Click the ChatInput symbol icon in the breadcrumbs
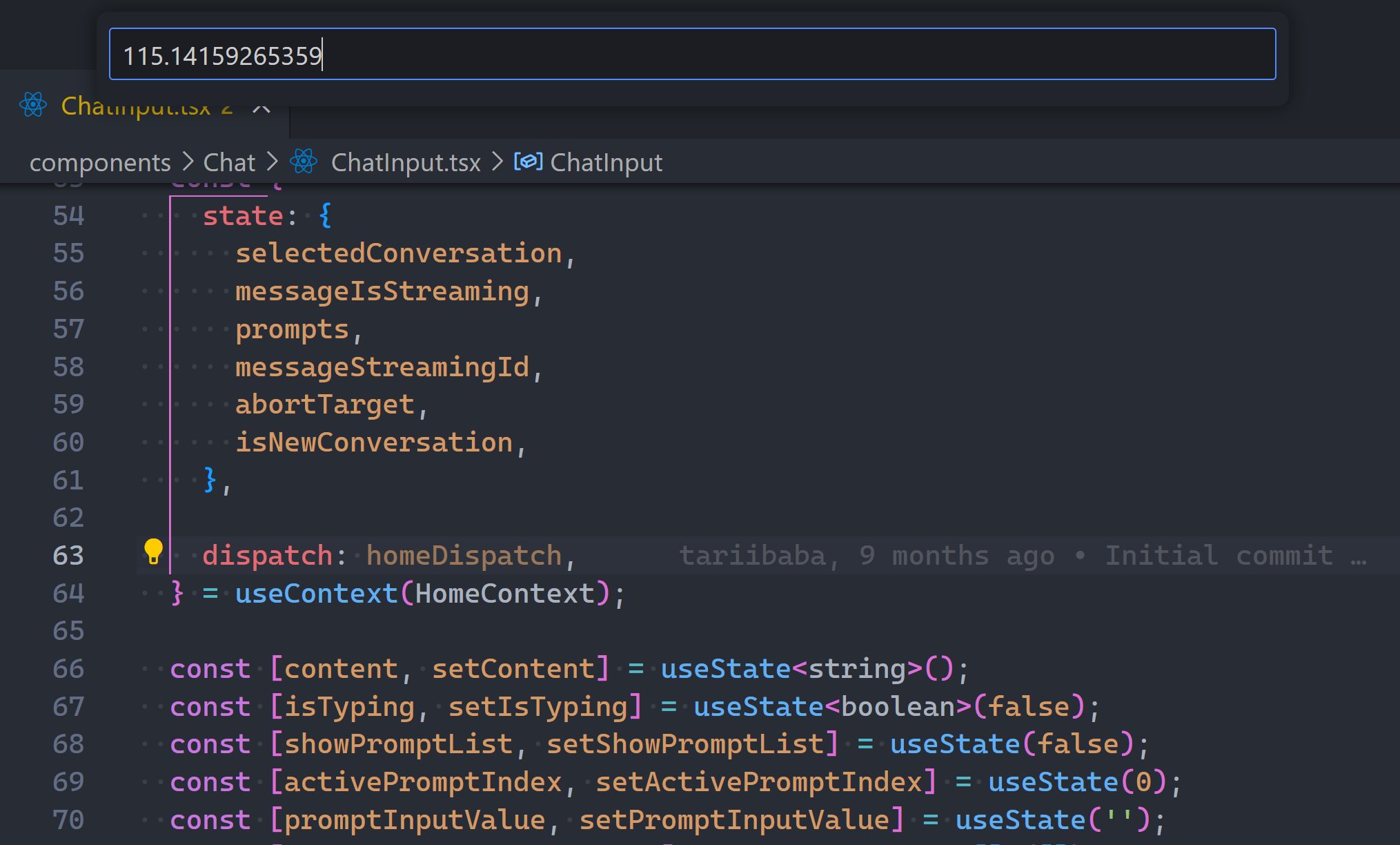 pos(528,162)
